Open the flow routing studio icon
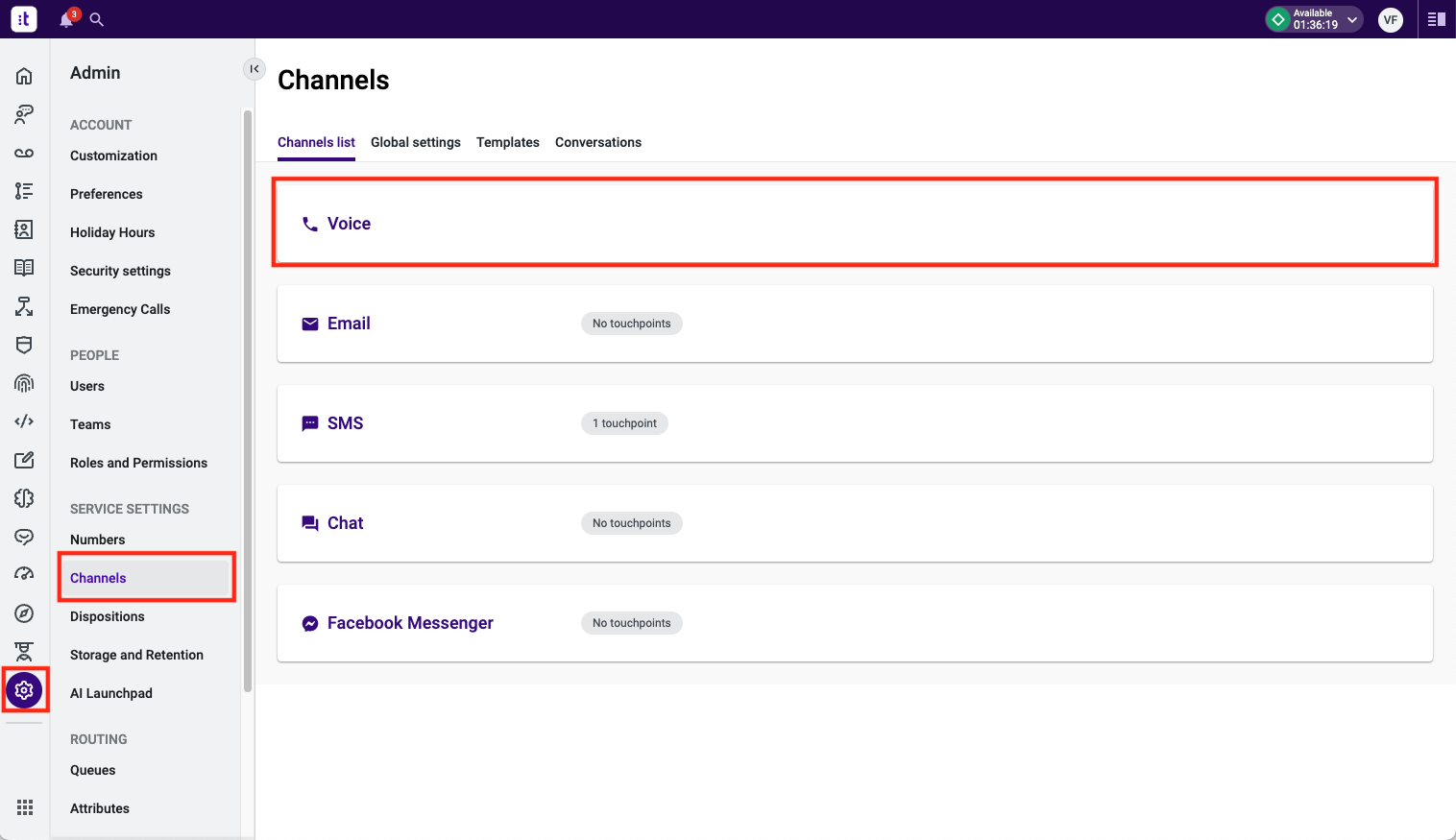Screen dimensions: 1456x840 (24, 306)
